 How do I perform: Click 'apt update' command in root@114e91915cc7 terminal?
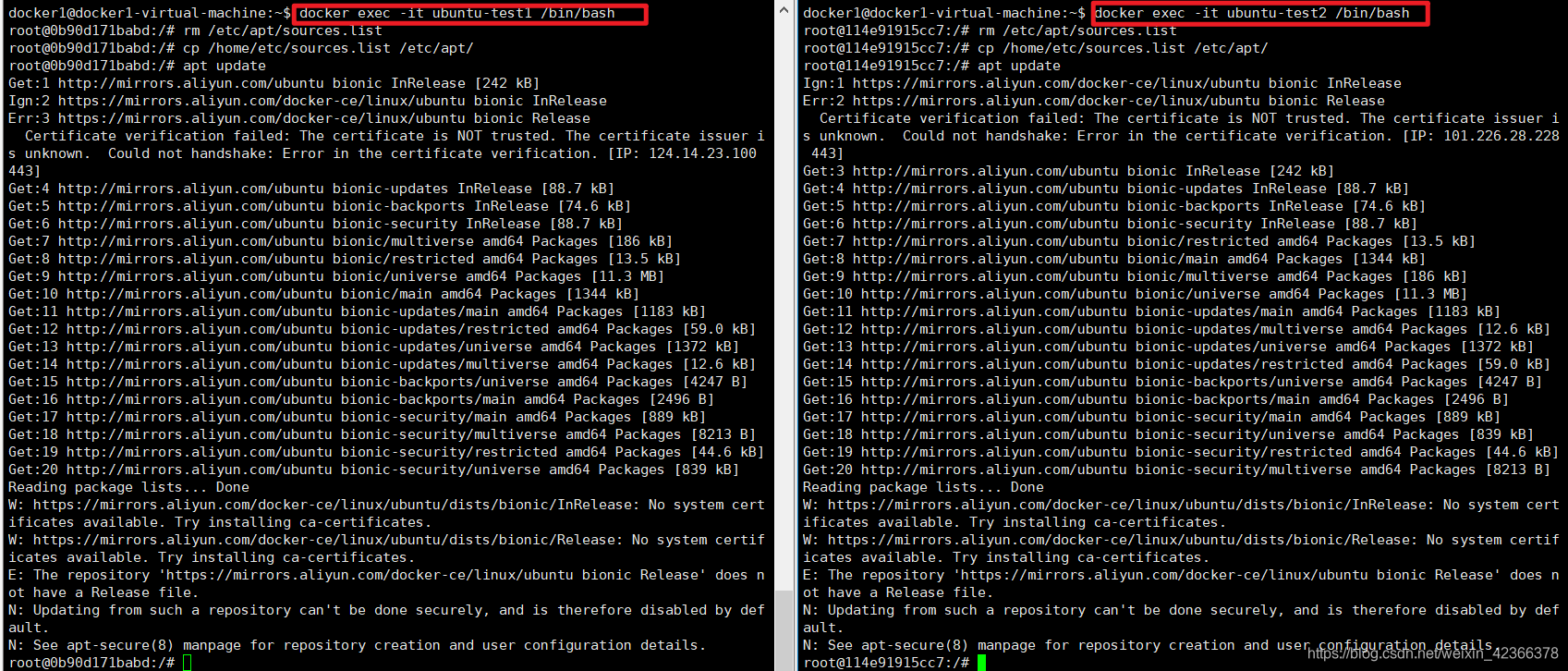point(1019,66)
